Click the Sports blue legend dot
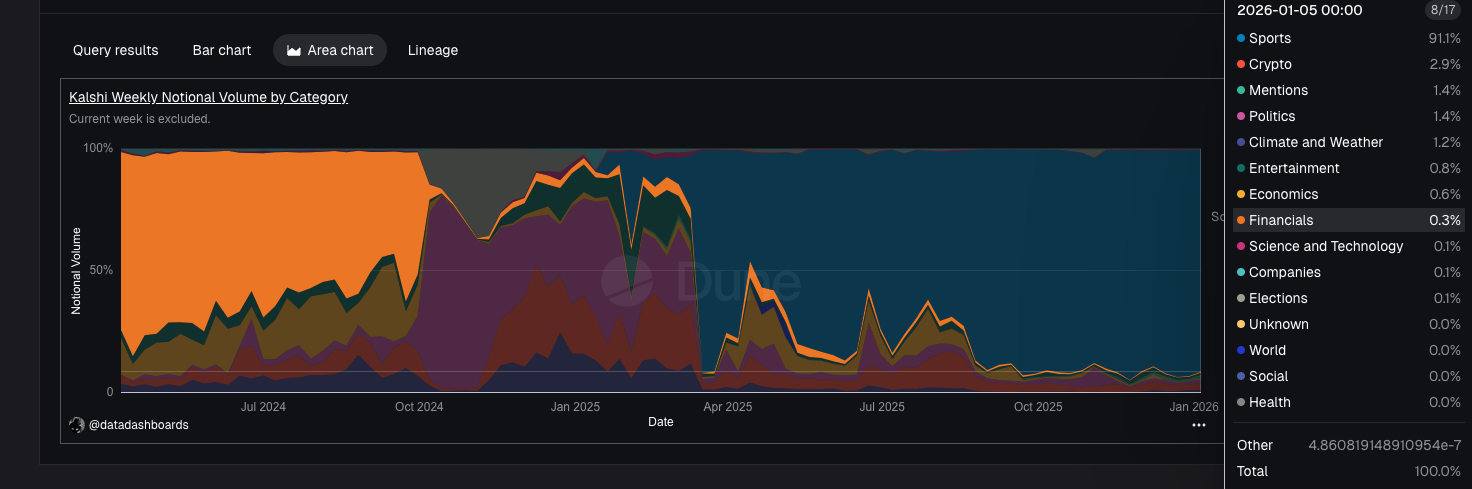 tap(1241, 38)
